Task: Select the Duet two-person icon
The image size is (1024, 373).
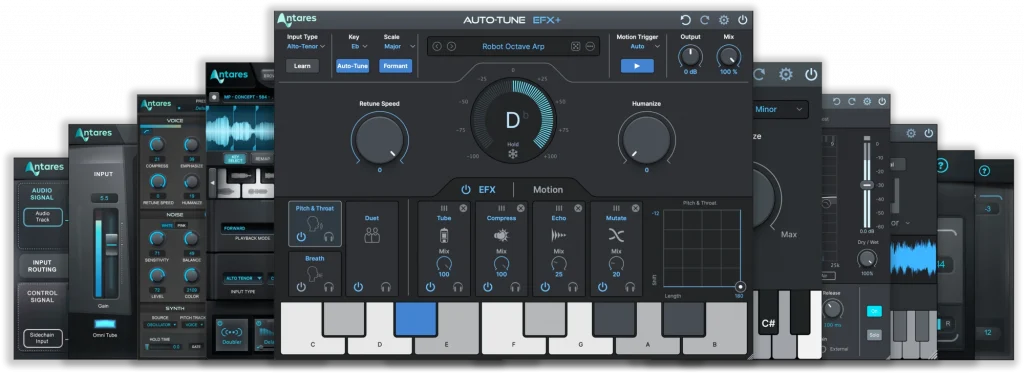Action: point(372,235)
